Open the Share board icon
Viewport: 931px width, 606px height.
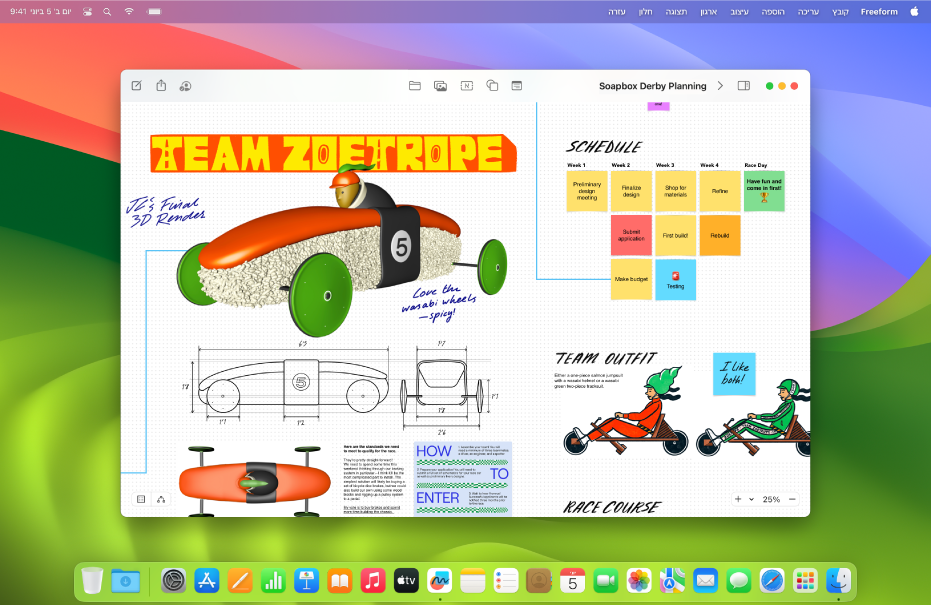coord(161,85)
